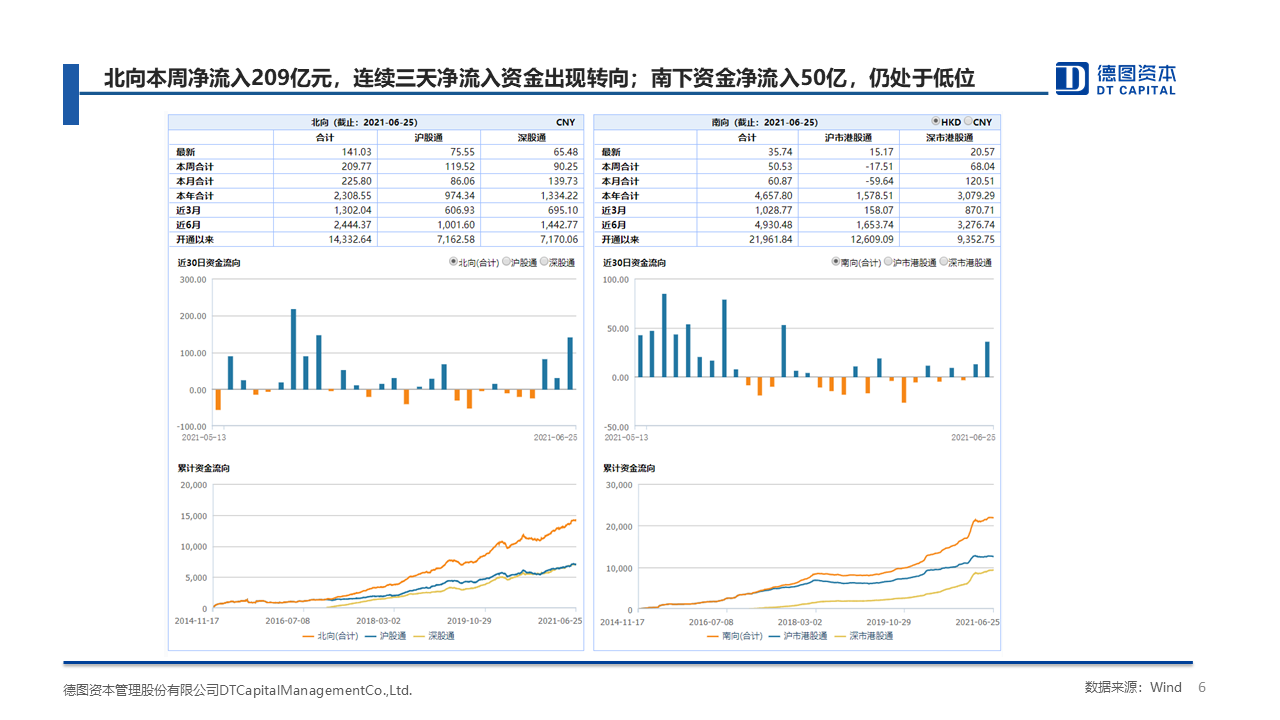Choose the 沪市港股通 radio above southbound bar chart

tap(889, 262)
